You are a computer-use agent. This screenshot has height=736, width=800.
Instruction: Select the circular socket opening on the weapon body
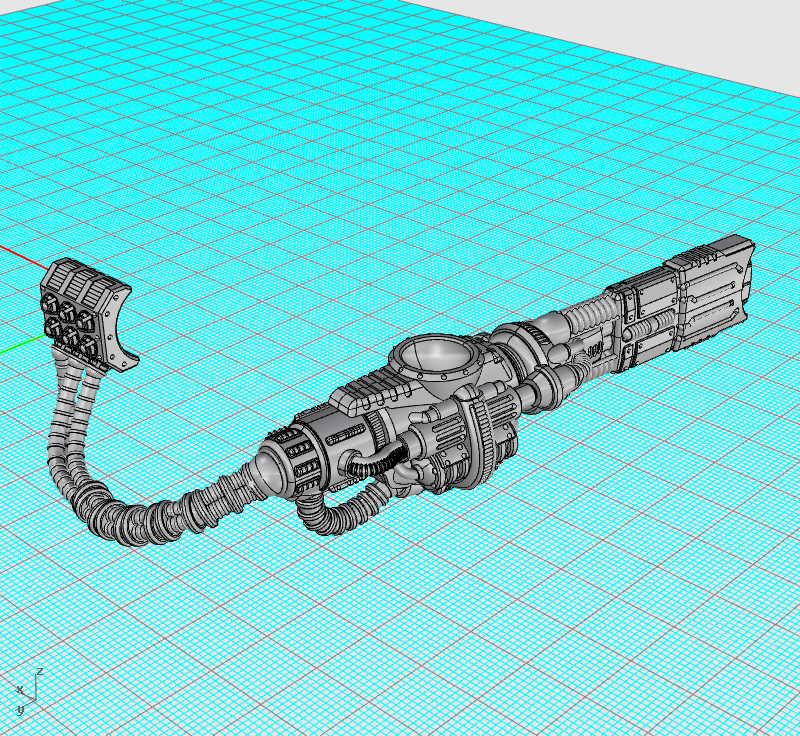[438, 356]
